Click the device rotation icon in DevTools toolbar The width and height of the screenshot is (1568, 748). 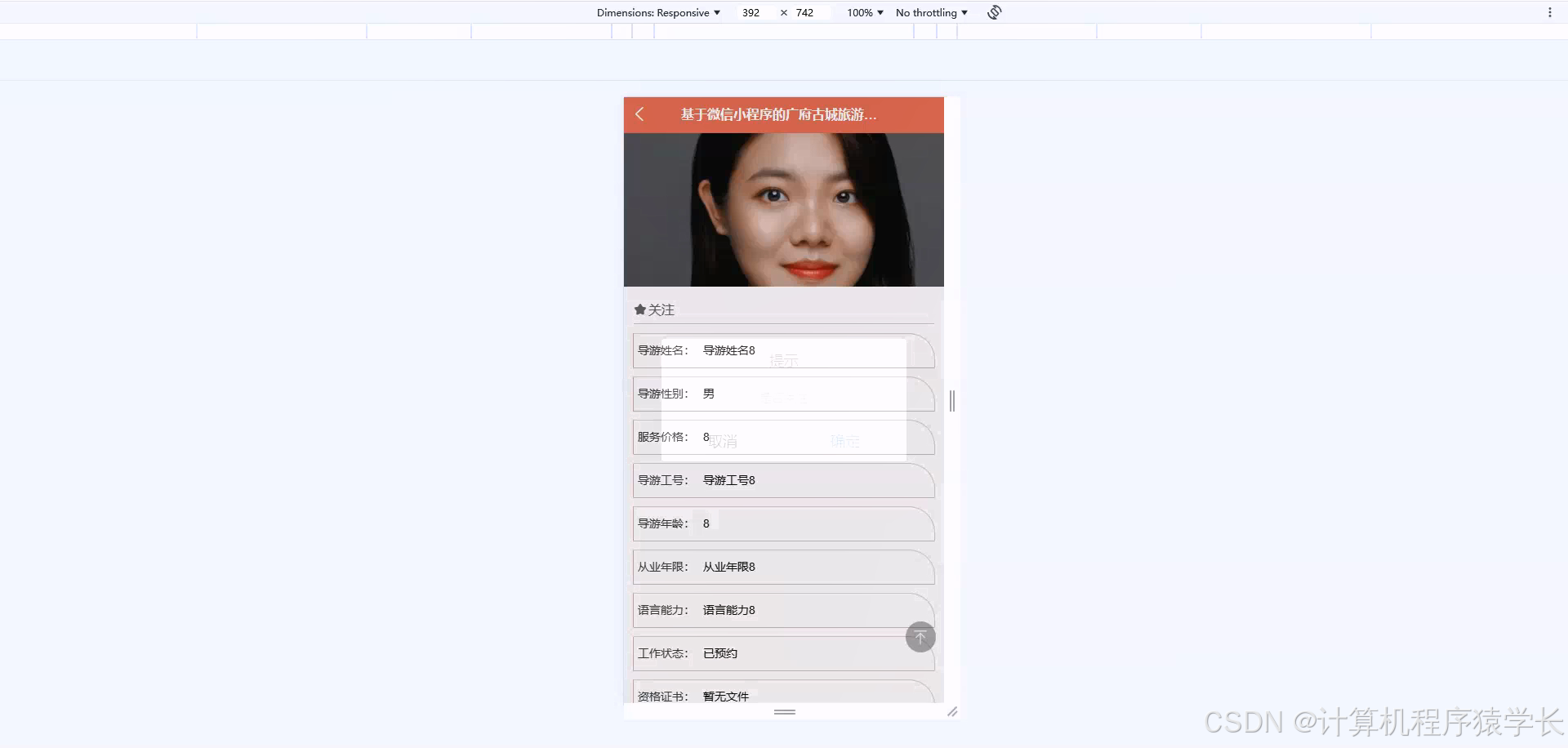pos(993,12)
